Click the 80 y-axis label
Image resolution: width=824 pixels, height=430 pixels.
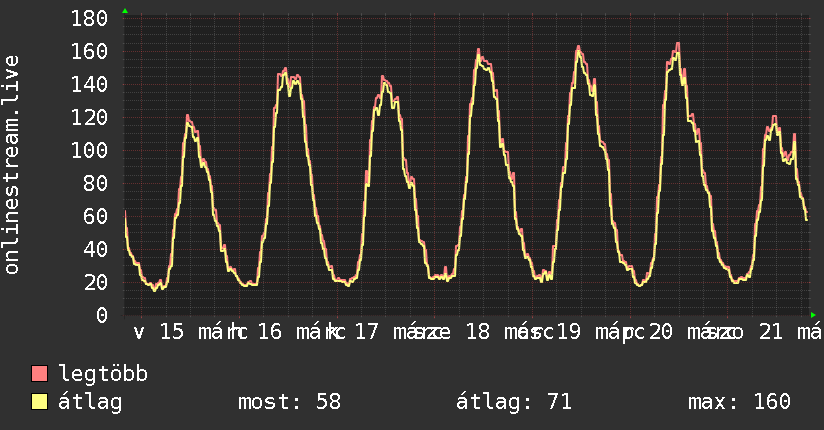tap(96, 183)
